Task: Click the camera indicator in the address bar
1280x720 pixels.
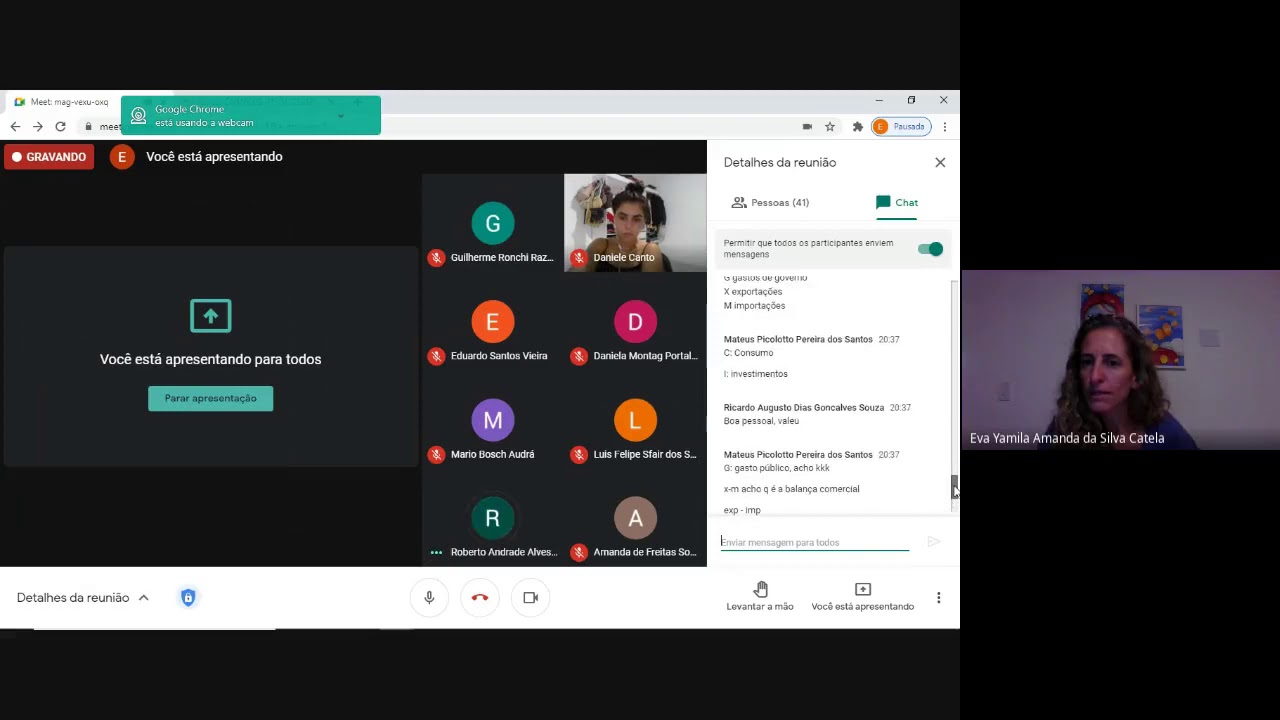Action: tap(807, 126)
